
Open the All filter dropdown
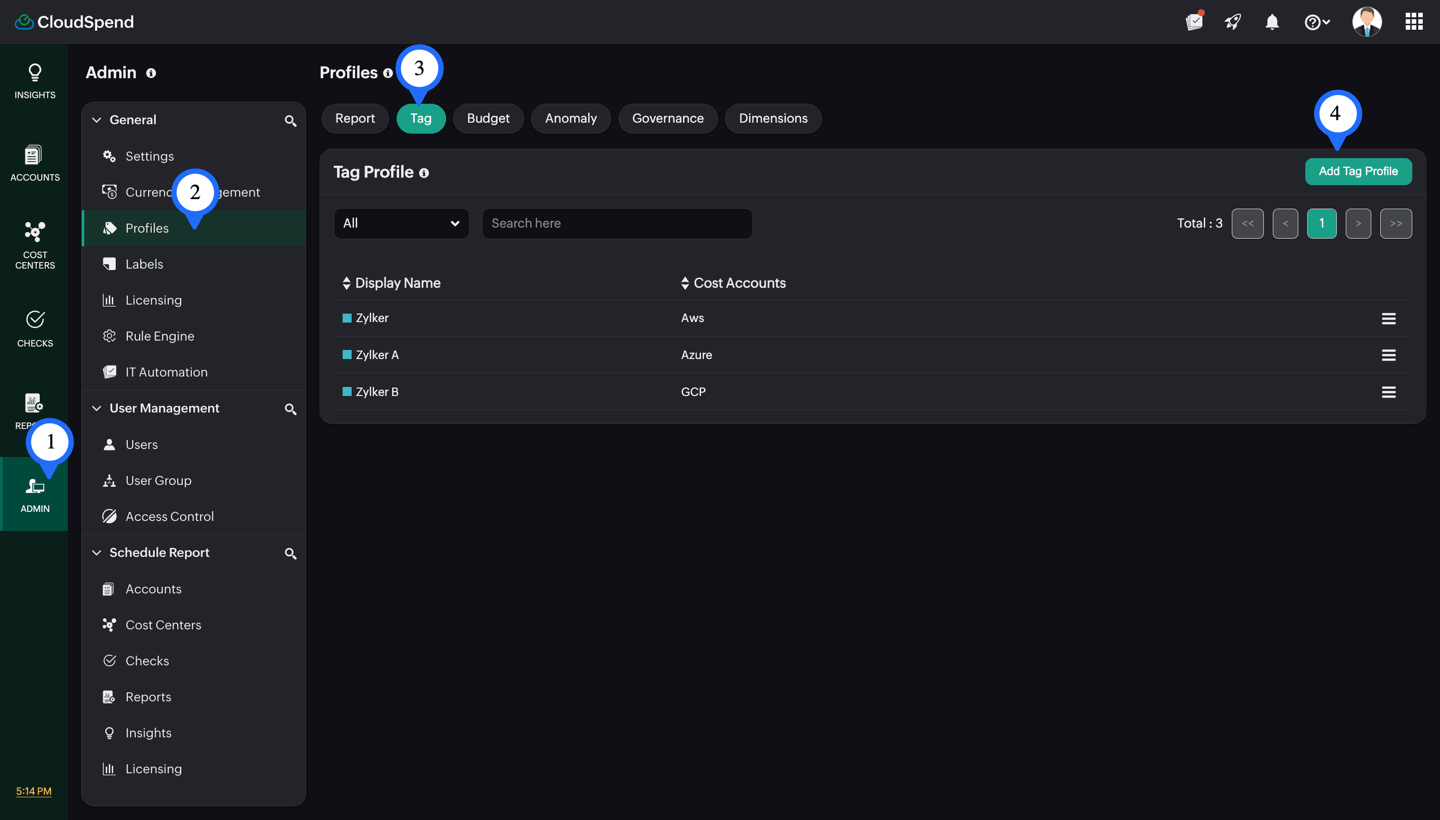click(x=401, y=223)
